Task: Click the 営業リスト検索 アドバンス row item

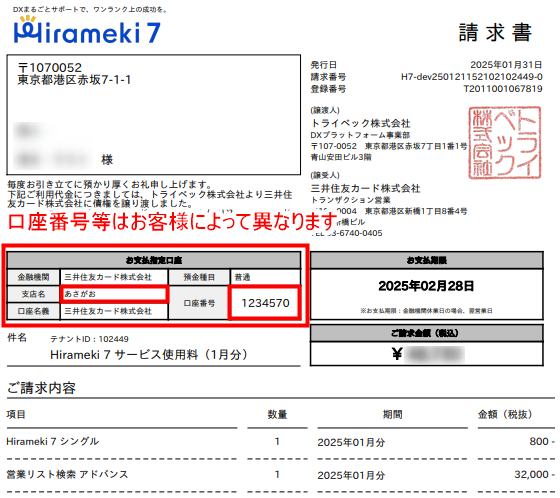Action: coord(67,474)
